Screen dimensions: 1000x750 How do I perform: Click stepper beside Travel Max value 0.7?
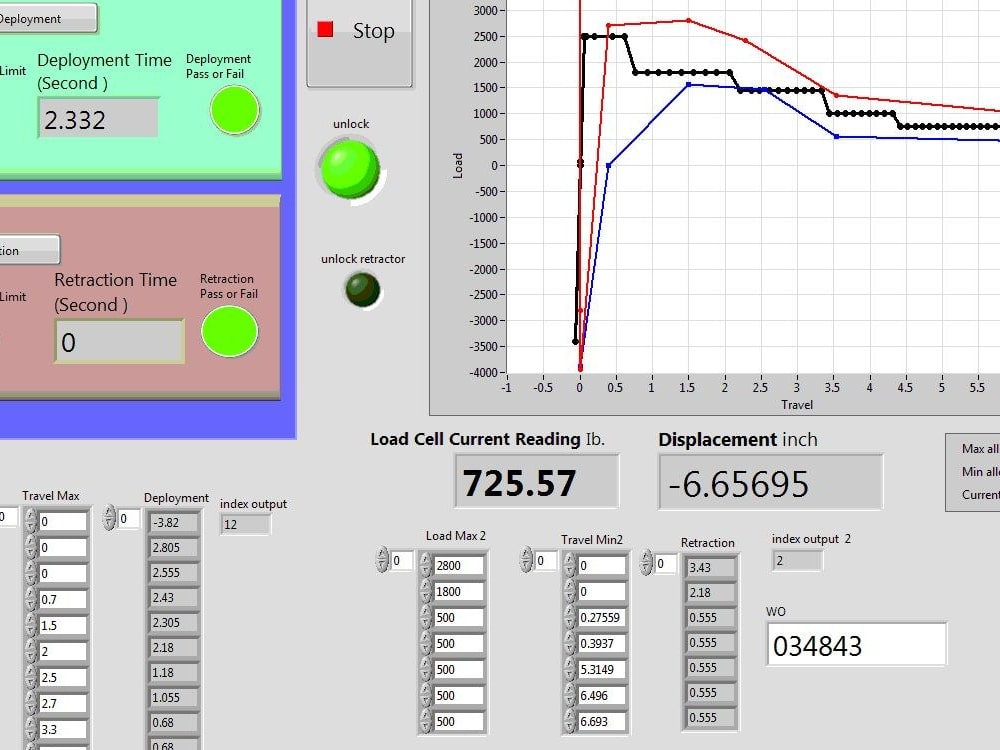31,599
